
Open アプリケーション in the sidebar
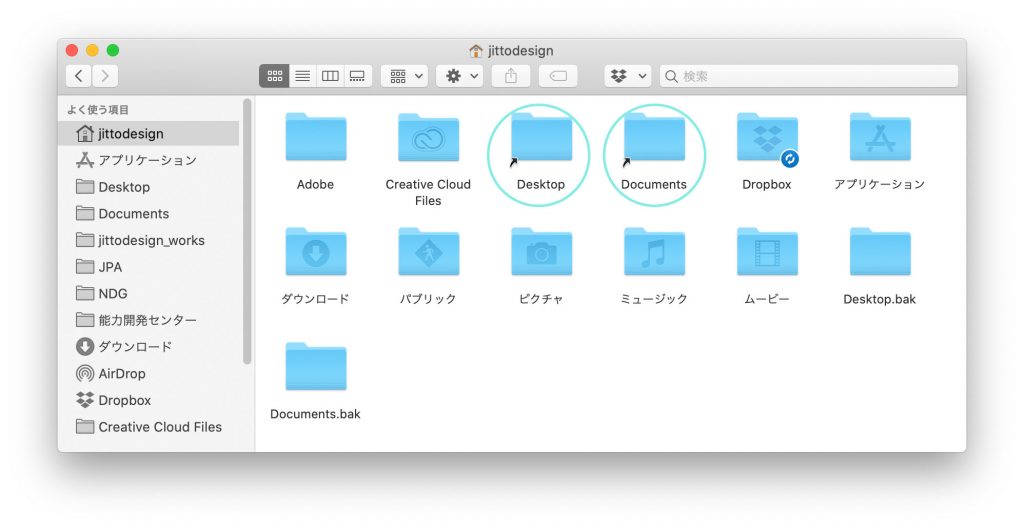coord(149,160)
